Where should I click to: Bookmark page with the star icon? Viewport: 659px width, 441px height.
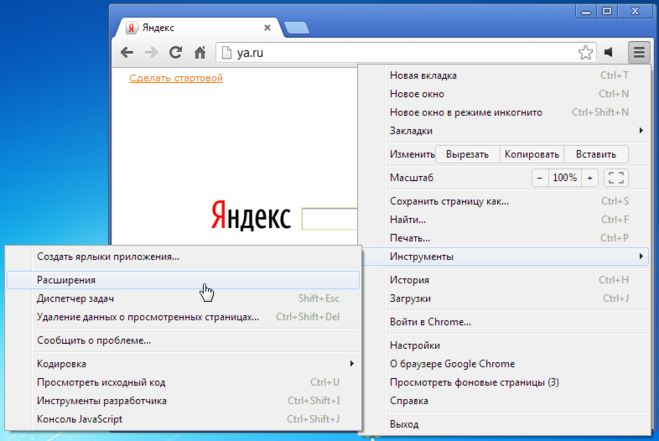(x=585, y=52)
